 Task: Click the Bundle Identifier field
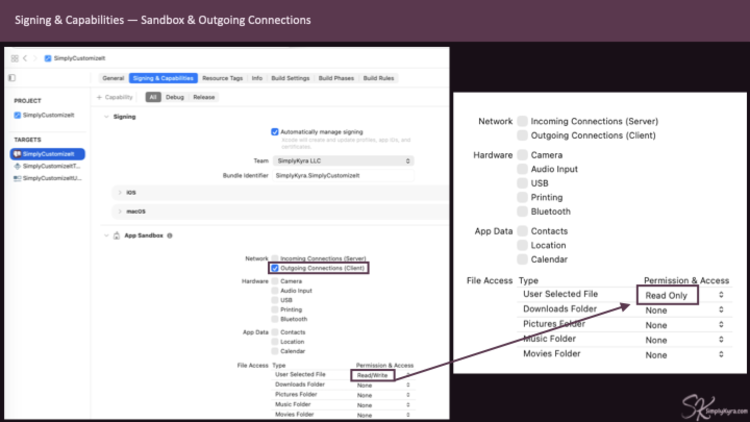[343, 176]
